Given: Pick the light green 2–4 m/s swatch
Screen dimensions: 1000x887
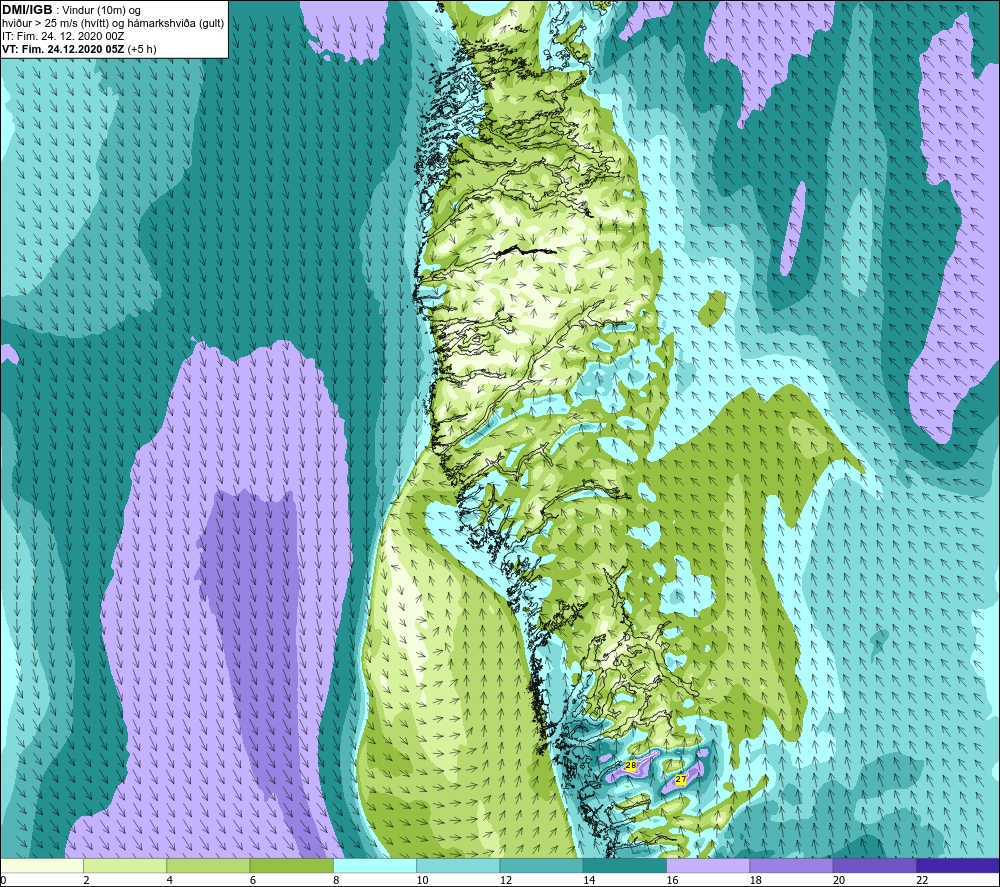Looking at the screenshot, I should (x=125, y=865).
